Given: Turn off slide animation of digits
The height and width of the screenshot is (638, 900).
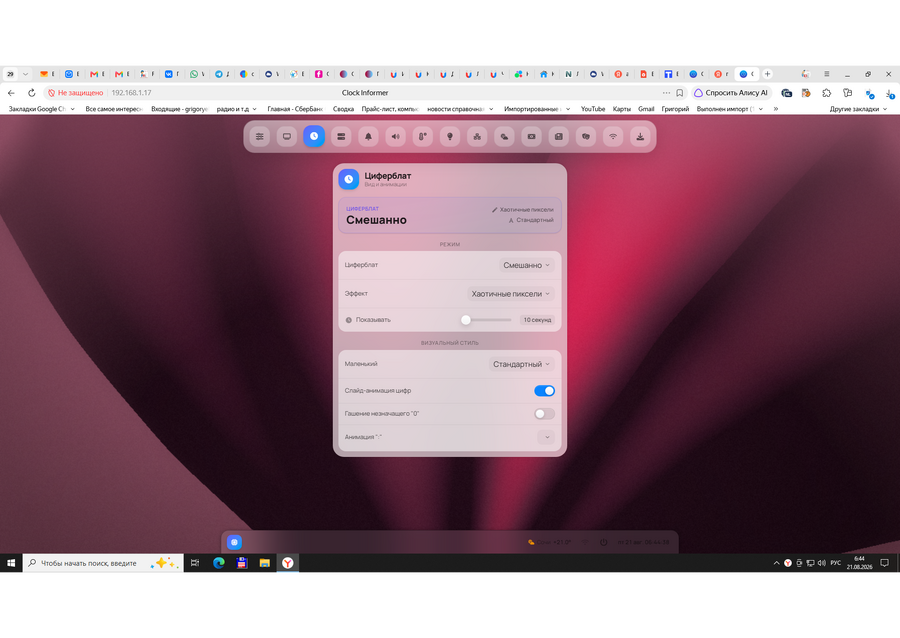Looking at the screenshot, I should (x=544, y=391).
